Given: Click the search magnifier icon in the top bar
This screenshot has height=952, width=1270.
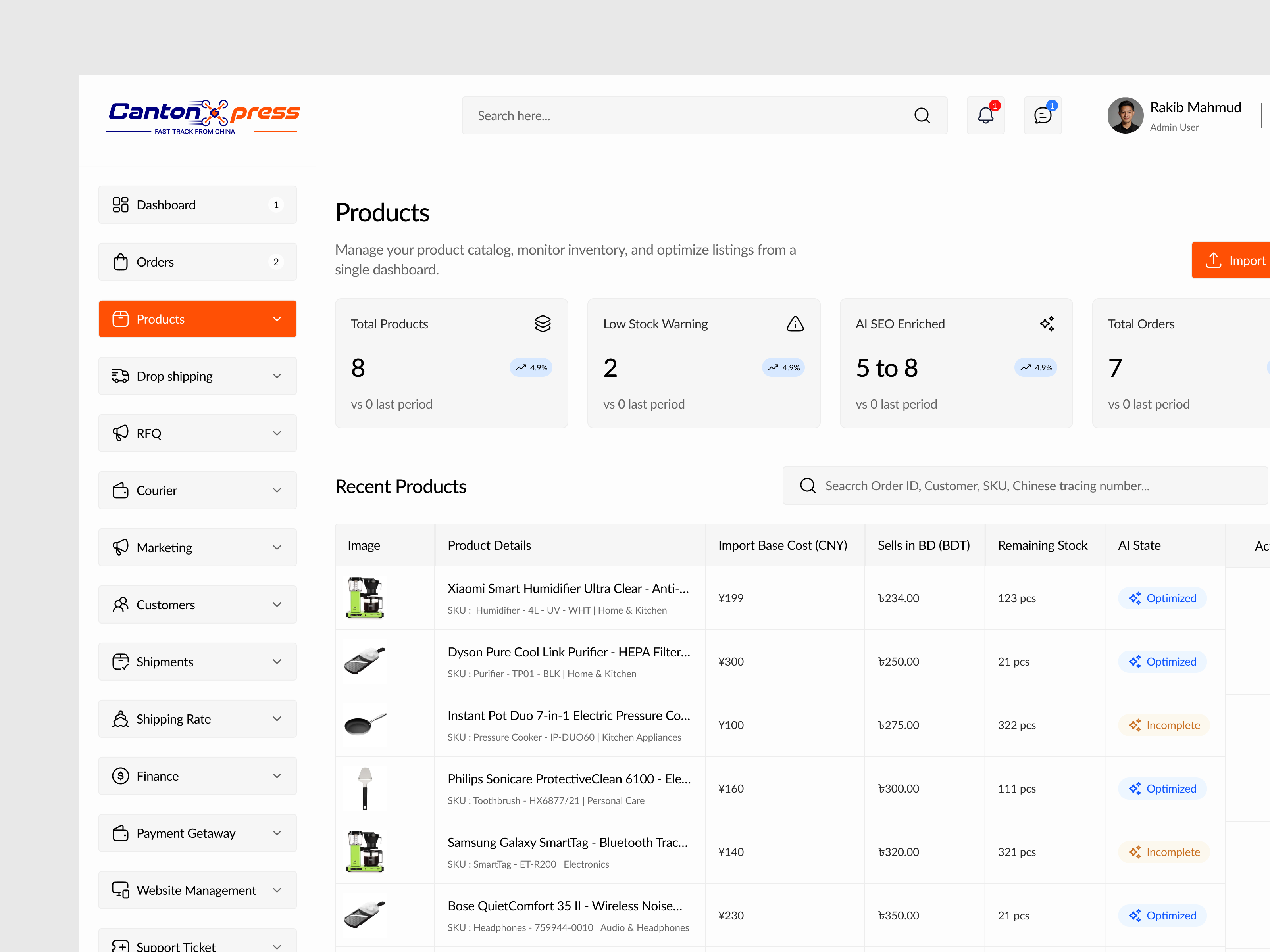Looking at the screenshot, I should pyautogui.click(x=922, y=115).
